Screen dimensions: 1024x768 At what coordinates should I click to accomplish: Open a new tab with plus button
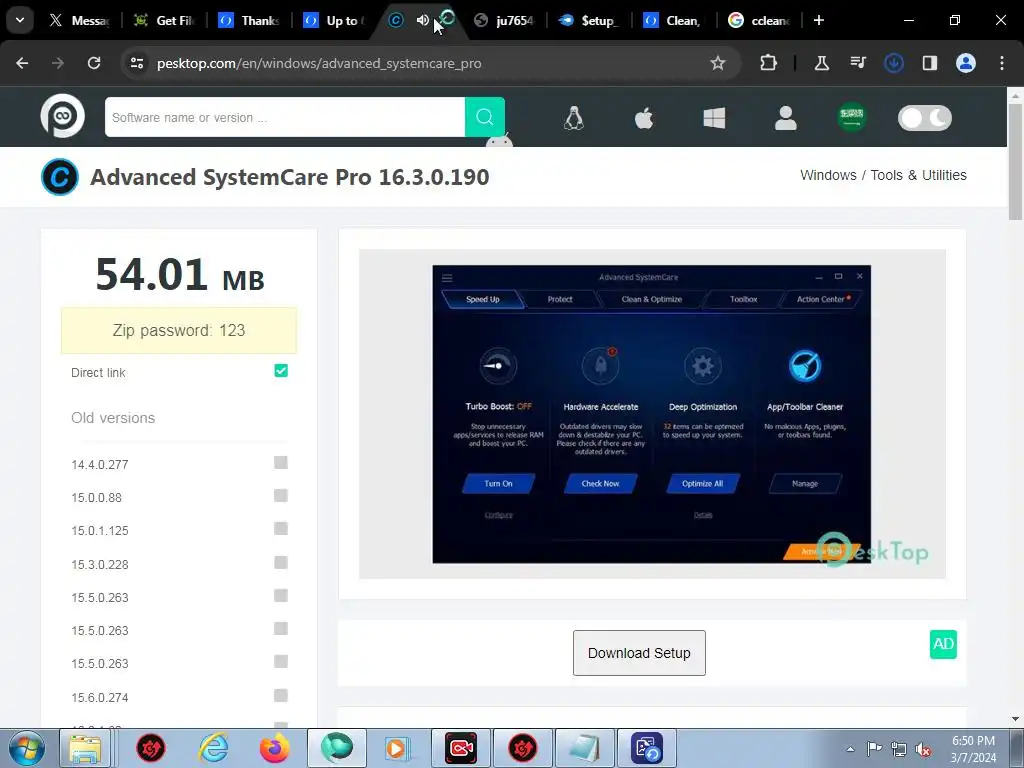pyautogui.click(x=819, y=20)
